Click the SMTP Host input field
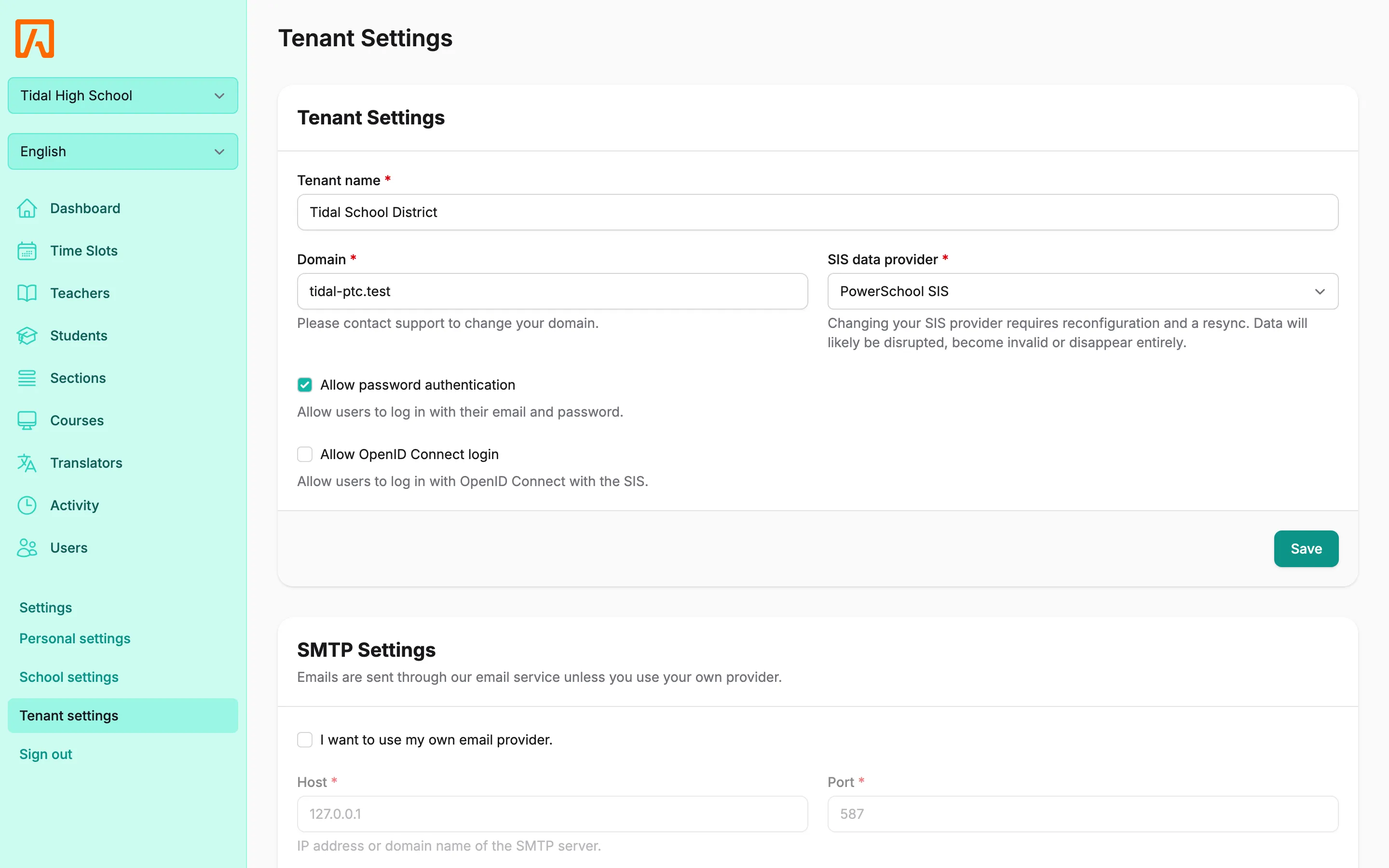This screenshot has height=868, width=1389. click(x=552, y=814)
